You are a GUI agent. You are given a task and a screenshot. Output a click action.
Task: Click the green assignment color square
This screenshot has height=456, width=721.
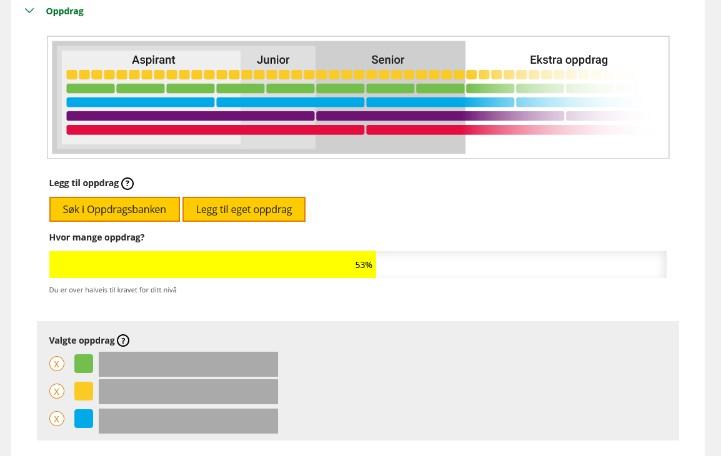tap(84, 364)
